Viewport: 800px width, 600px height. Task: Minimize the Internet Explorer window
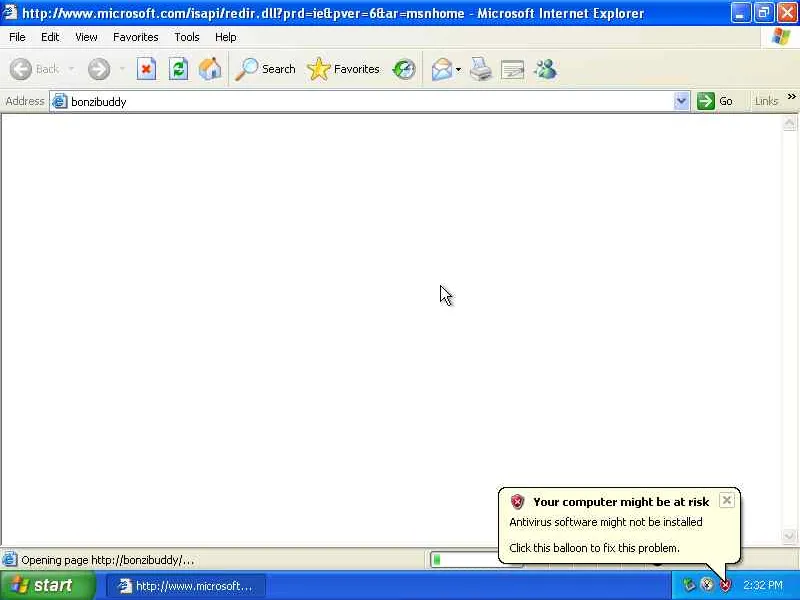740,13
